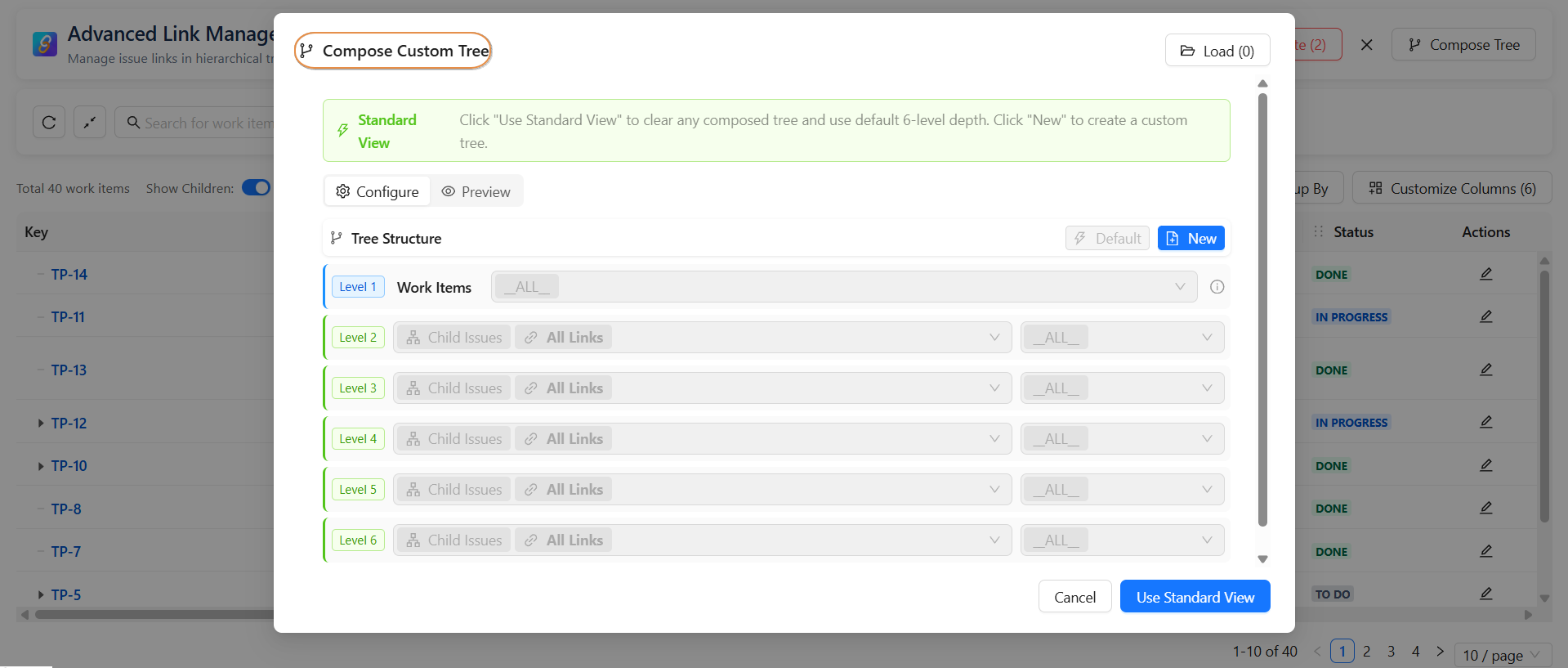
Task: Click edit pencil icon for TP-12 row
Action: pos(1485,422)
